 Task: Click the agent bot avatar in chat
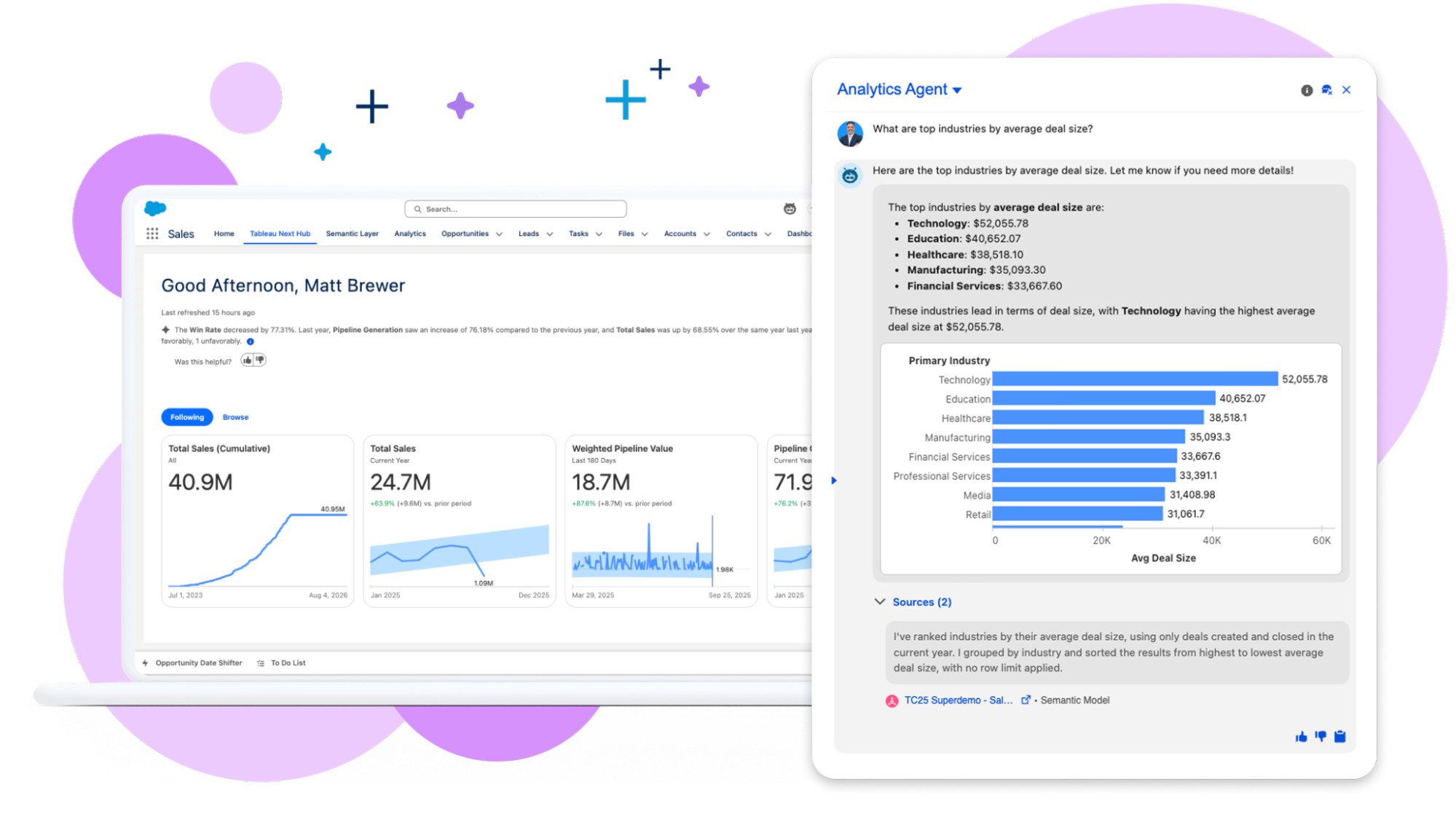(x=850, y=175)
